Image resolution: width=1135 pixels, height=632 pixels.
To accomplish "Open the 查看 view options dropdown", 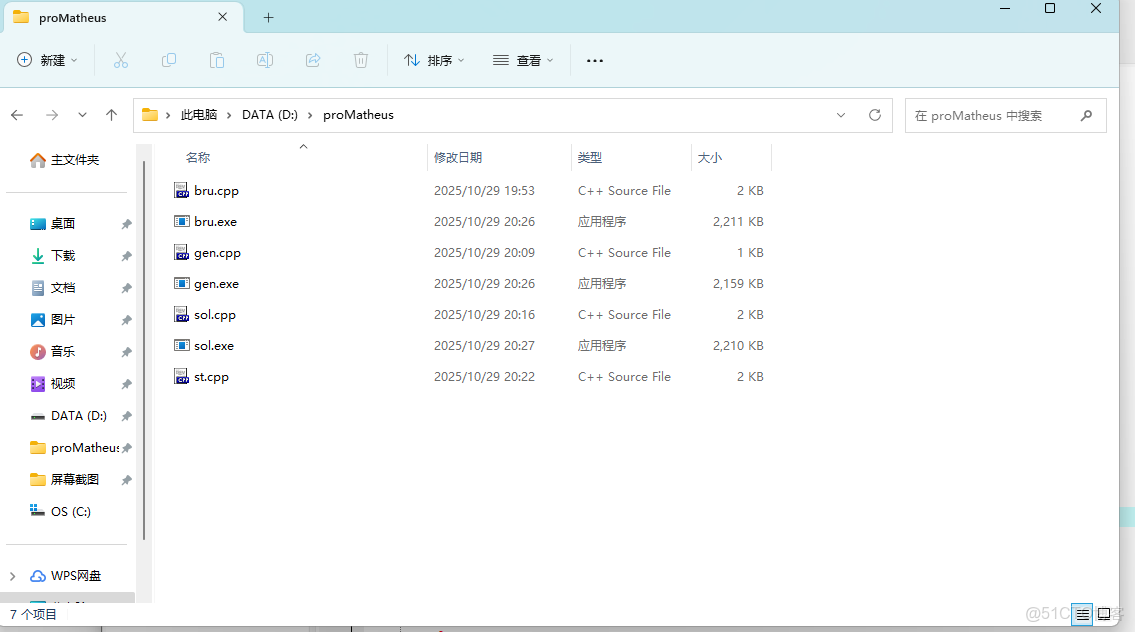I will [x=523, y=60].
